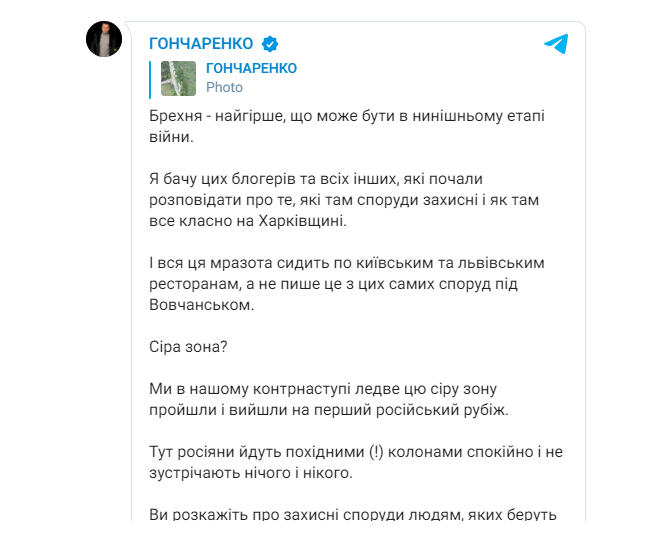653x545 pixels.
Task: Open the quoted ГОНЧАРЕНКО reply author name
Action: coord(251,68)
